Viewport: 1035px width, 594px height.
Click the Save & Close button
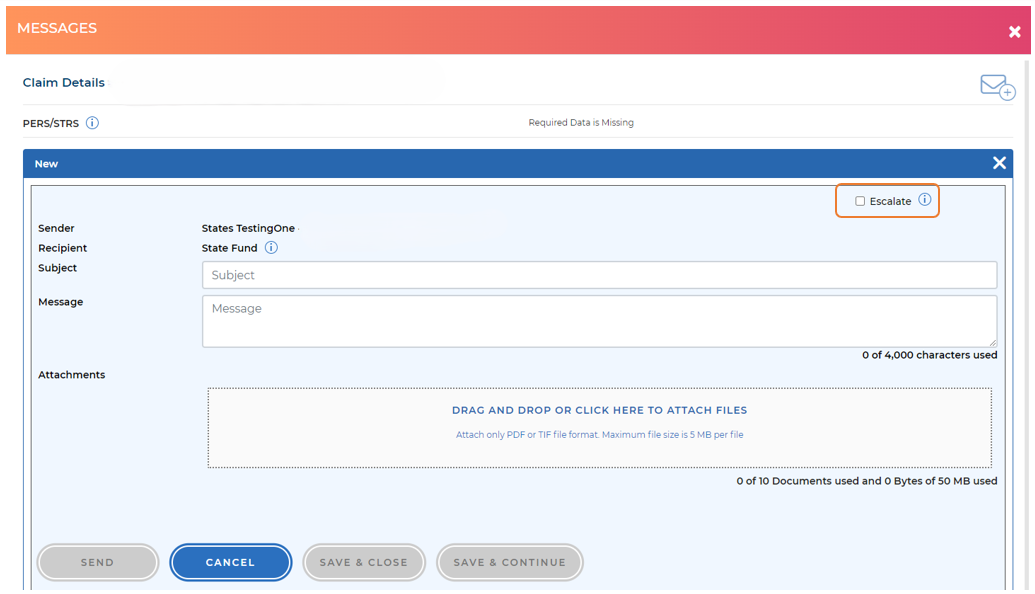pyautogui.click(x=364, y=562)
